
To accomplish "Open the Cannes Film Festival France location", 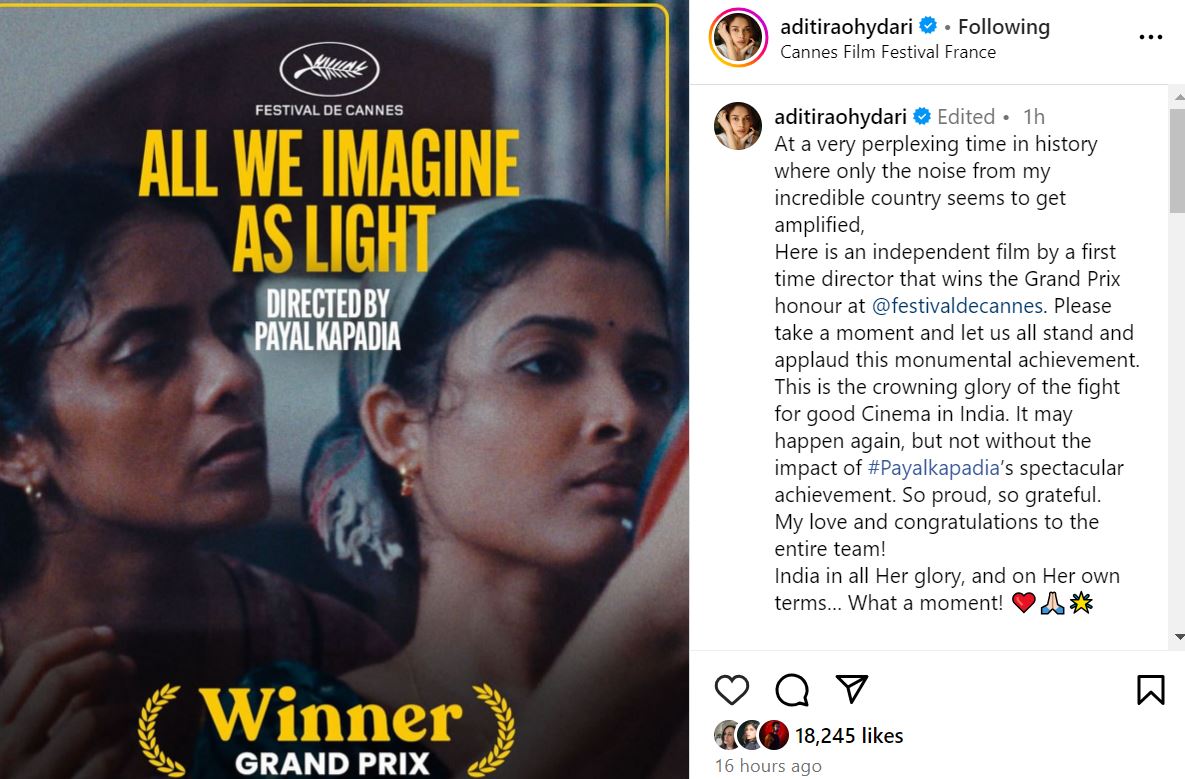I will (x=888, y=52).
